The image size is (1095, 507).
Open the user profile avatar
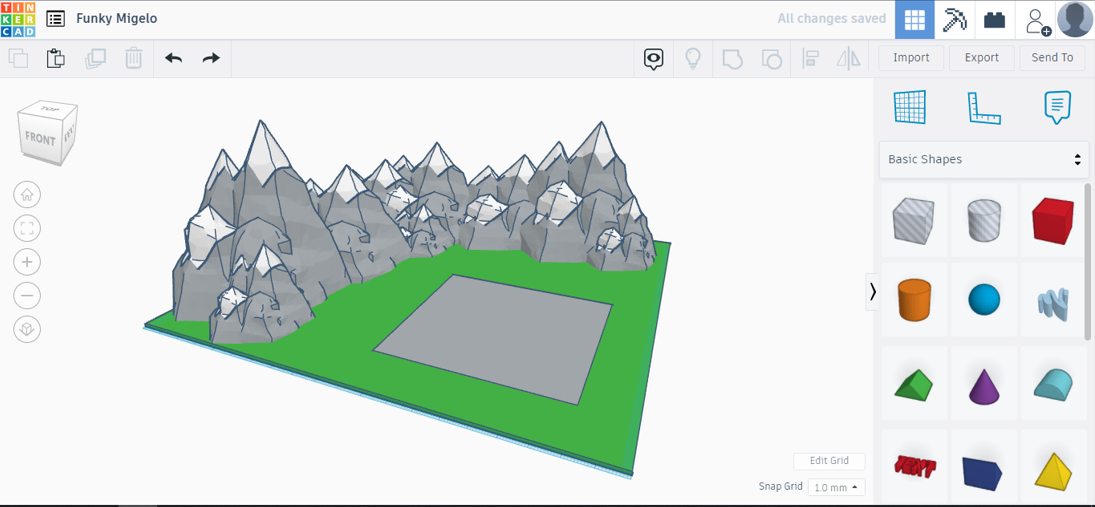tap(1075, 20)
